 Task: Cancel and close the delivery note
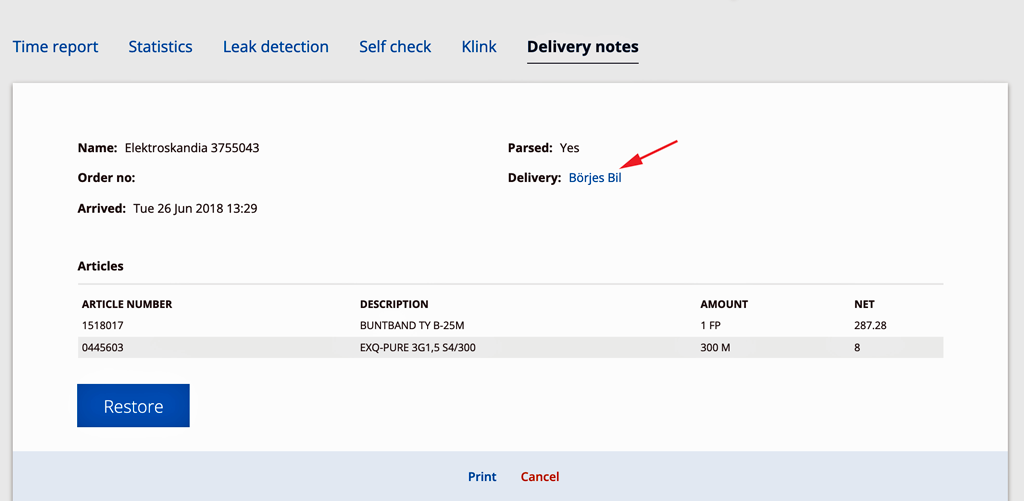click(x=540, y=477)
